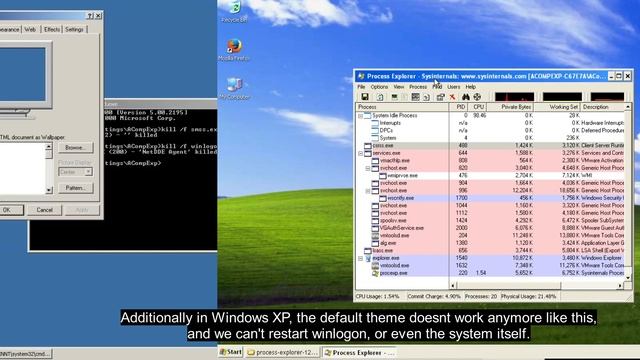Open the View menu
This screenshot has height=360, width=640.
tap(399, 87)
